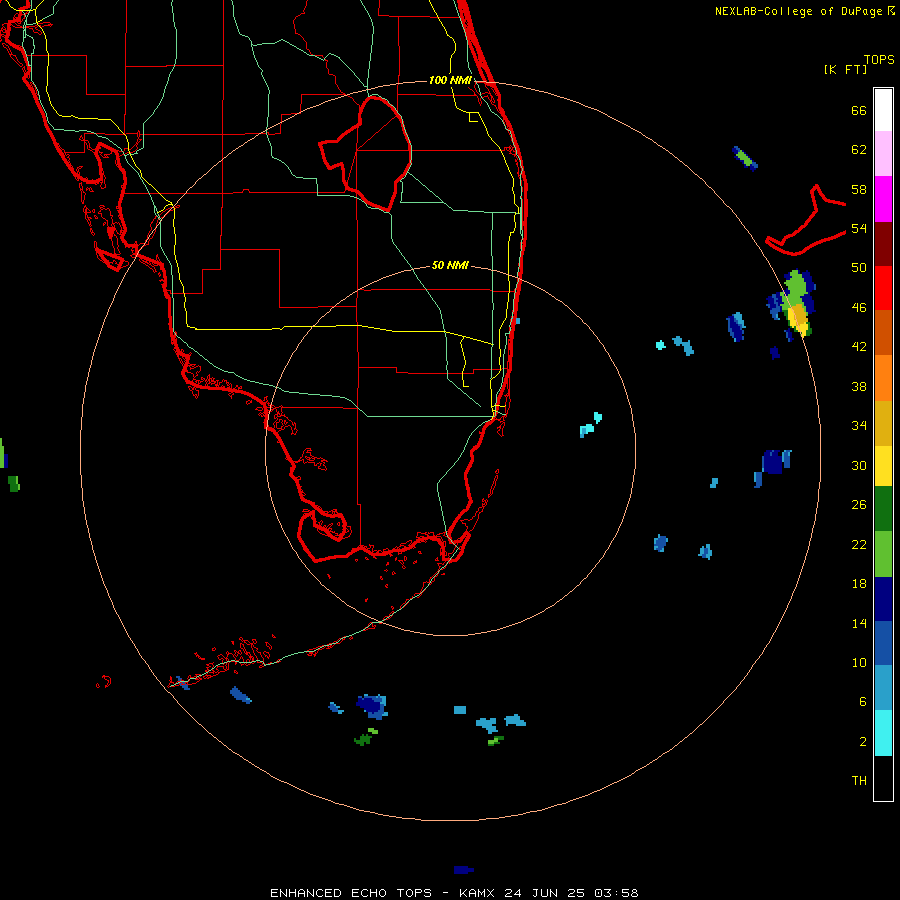
Task: Click the 03:58 timestamp
Action: coord(616,893)
